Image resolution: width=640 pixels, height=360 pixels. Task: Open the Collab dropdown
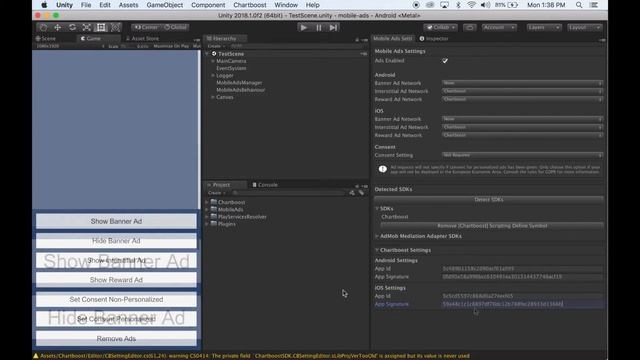click(440, 27)
